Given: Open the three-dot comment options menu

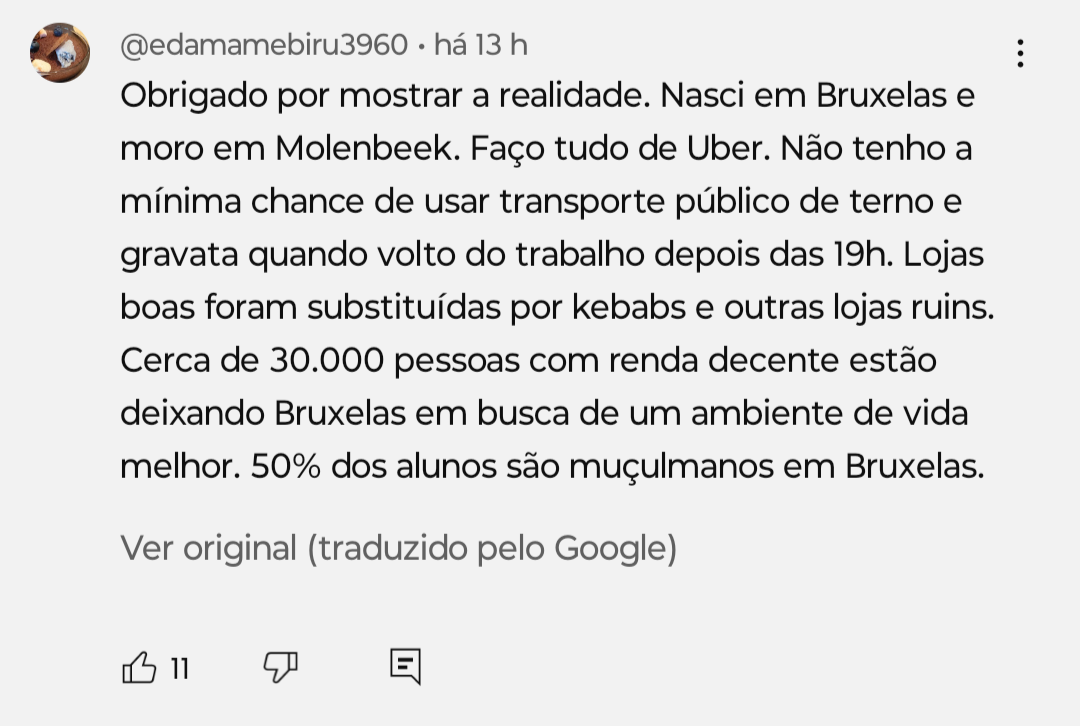Looking at the screenshot, I should coord(1020,54).
